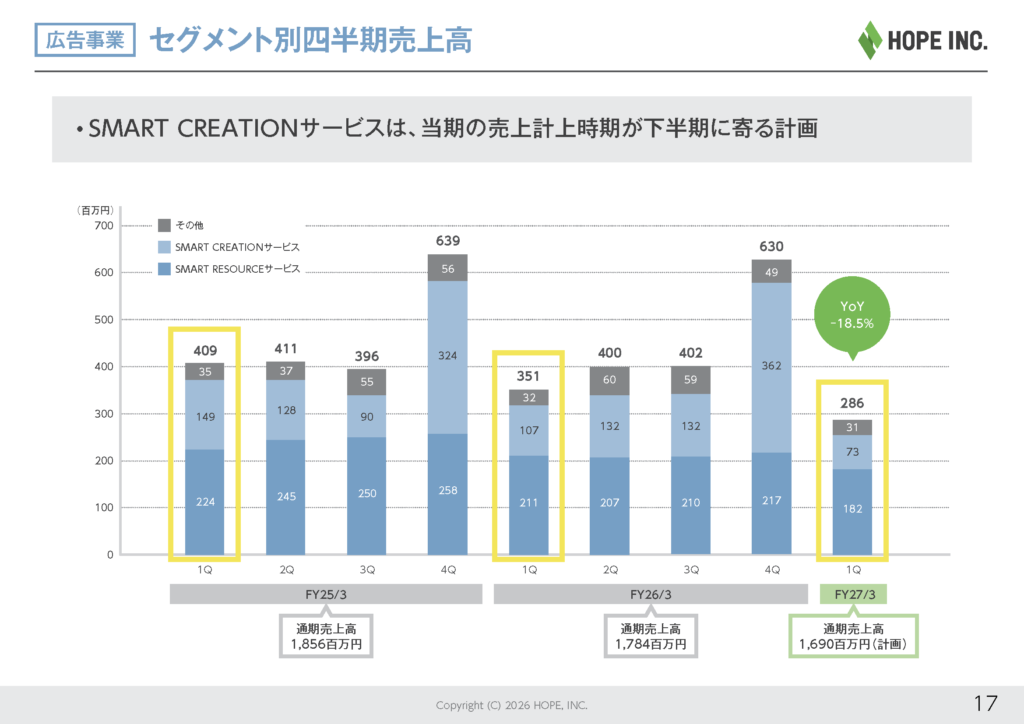Click the bar segment labeled 73
Screen dimensions: 1024x724
coord(852,452)
